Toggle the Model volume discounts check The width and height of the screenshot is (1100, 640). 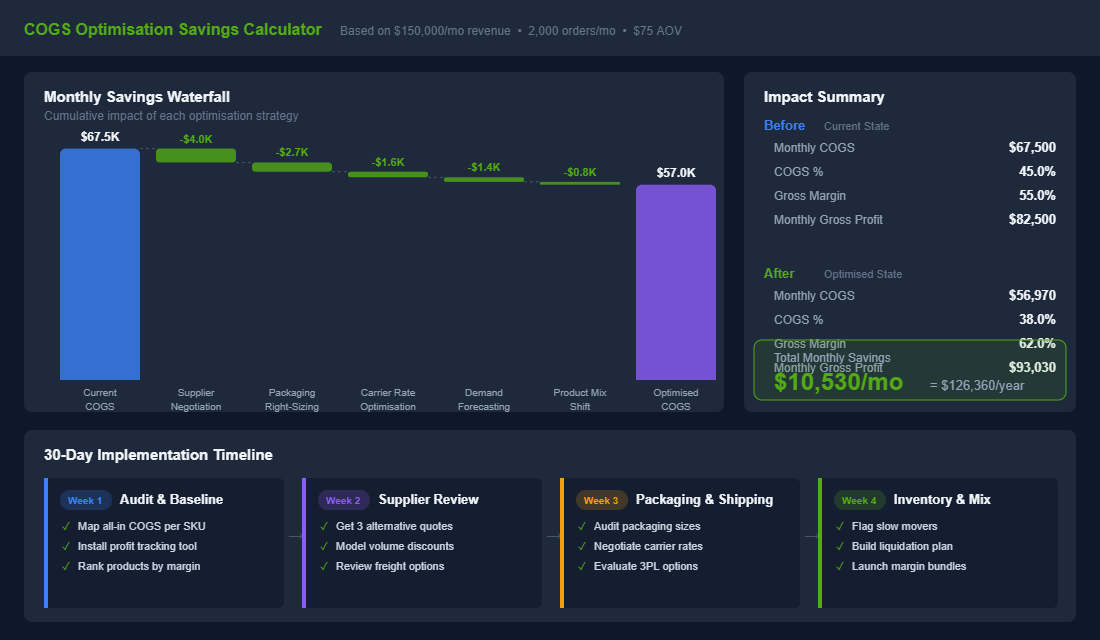(324, 546)
